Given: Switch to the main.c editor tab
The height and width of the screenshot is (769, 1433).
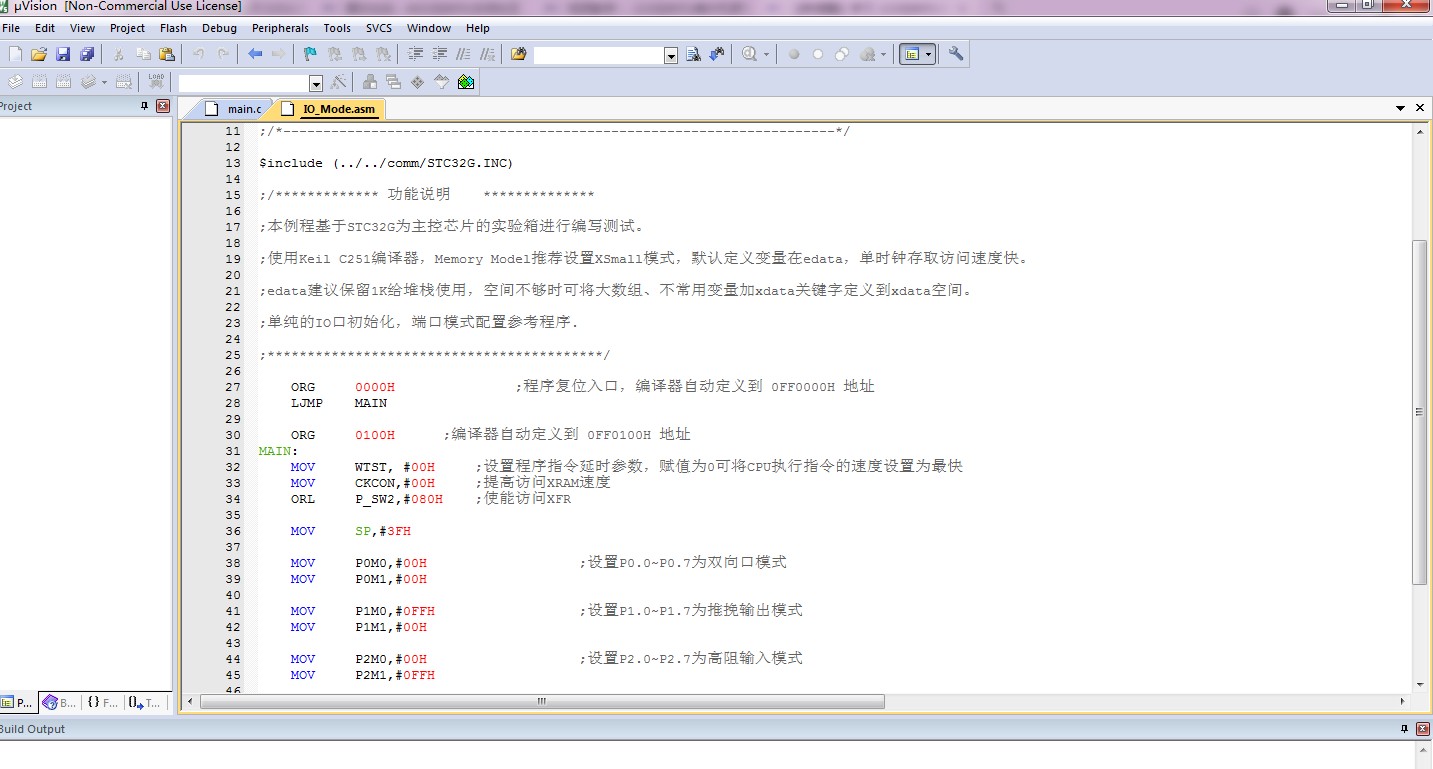Looking at the screenshot, I should (x=234, y=109).
